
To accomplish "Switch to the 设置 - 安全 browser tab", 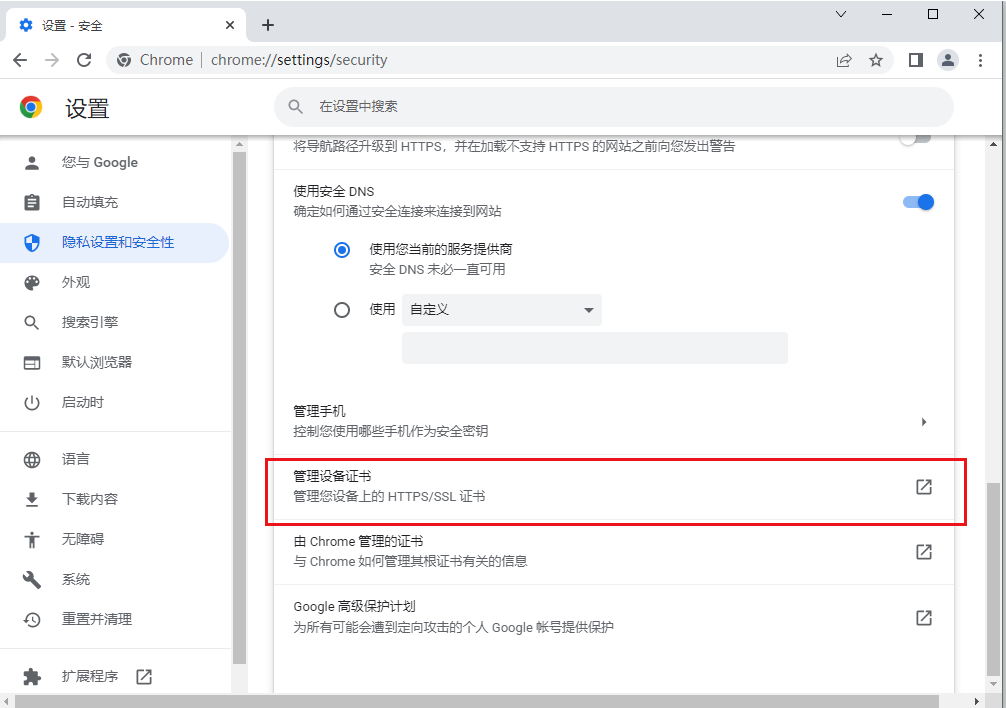I will pyautogui.click(x=120, y=24).
